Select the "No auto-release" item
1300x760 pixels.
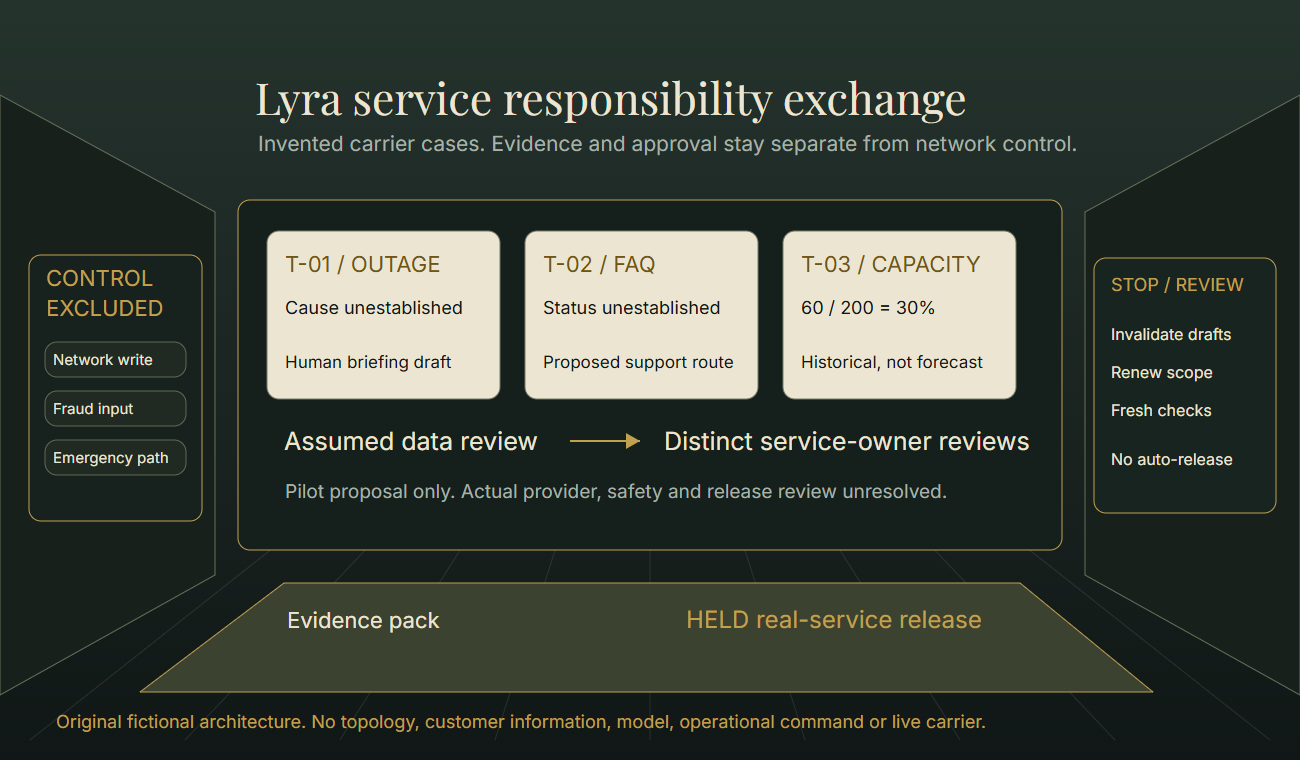[1172, 460]
